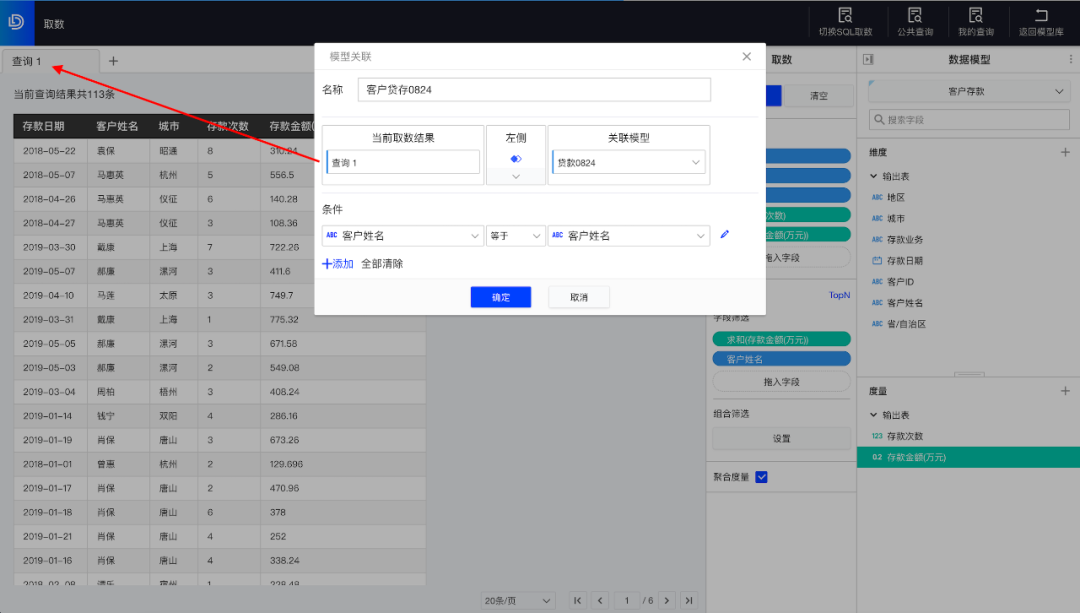1080x613 pixels.
Task: Collapse the 输出表 group under 维度
Action: tap(872, 175)
